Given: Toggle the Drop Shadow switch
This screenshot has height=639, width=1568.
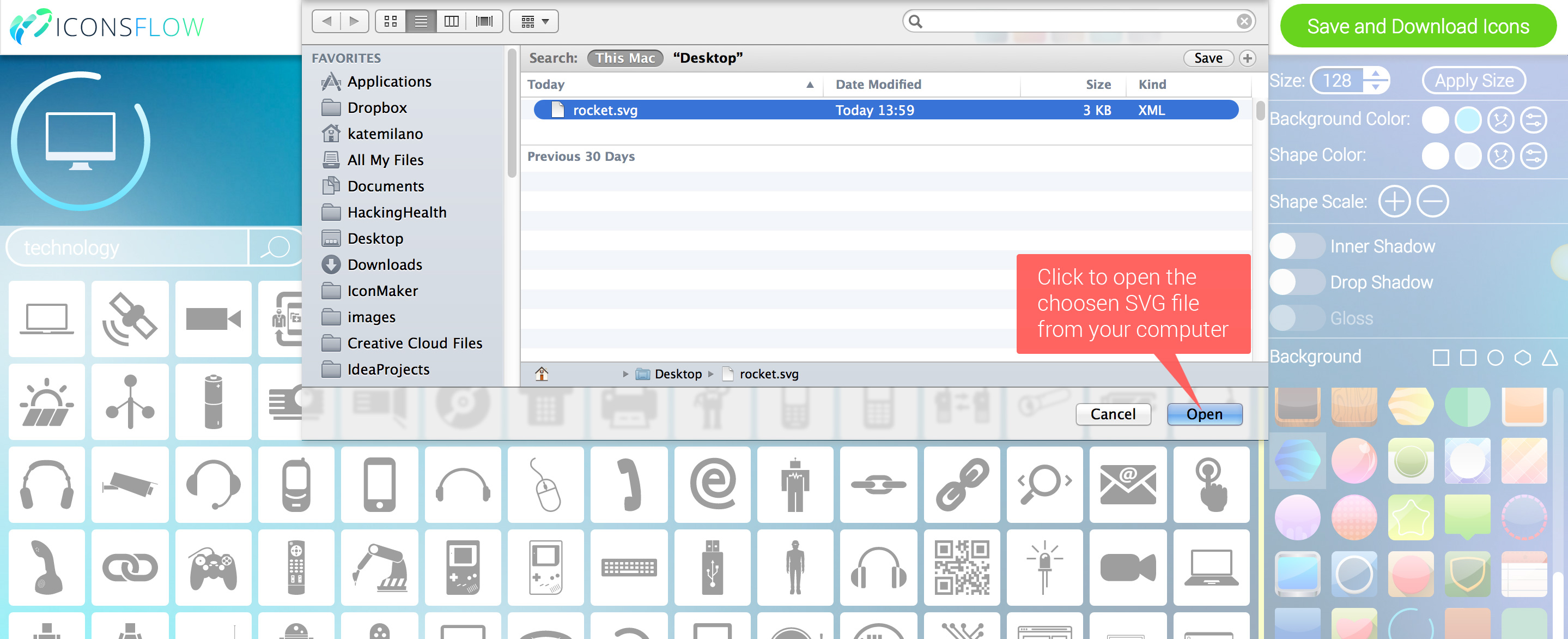Looking at the screenshot, I should tap(1297, 282).
